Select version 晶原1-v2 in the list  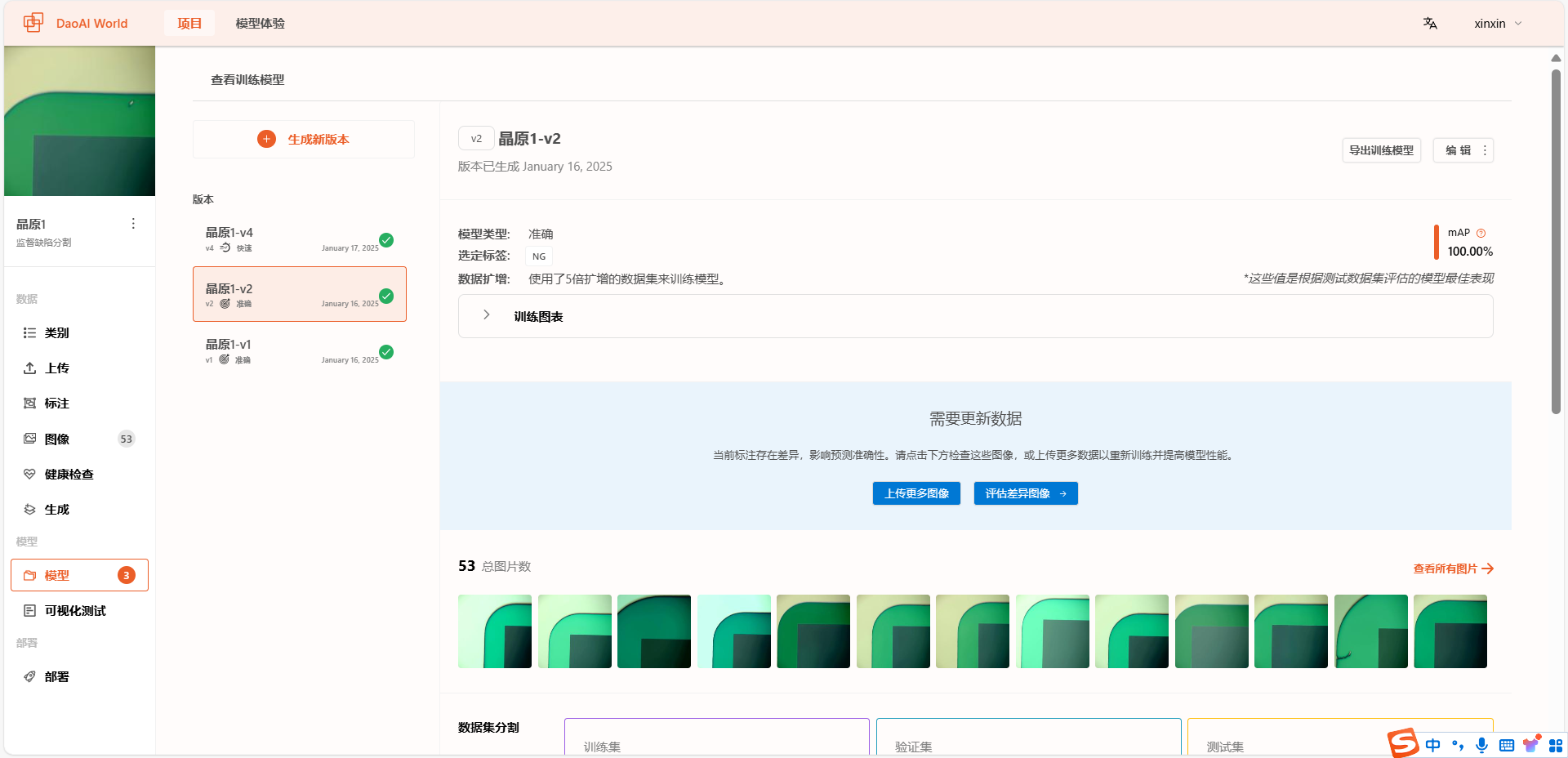tap(300, 294)
